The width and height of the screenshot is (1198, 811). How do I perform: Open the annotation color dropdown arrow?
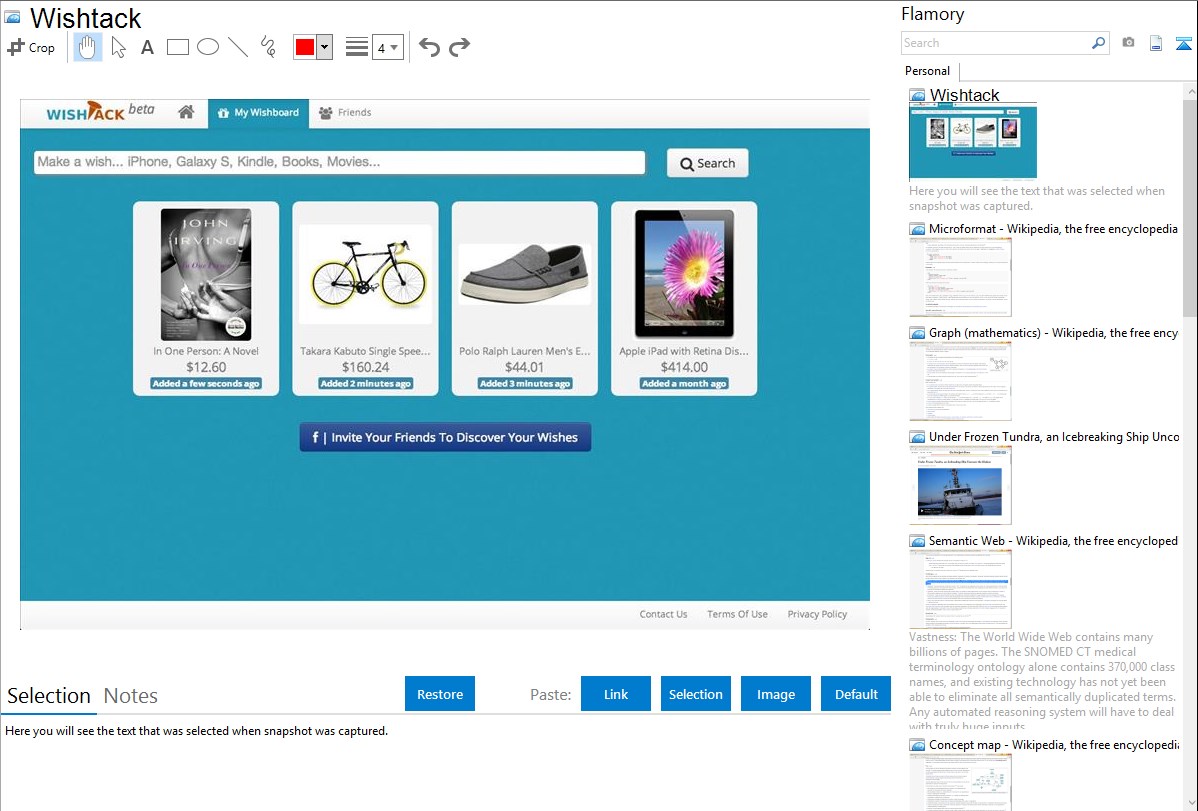[x=325, y=47]
